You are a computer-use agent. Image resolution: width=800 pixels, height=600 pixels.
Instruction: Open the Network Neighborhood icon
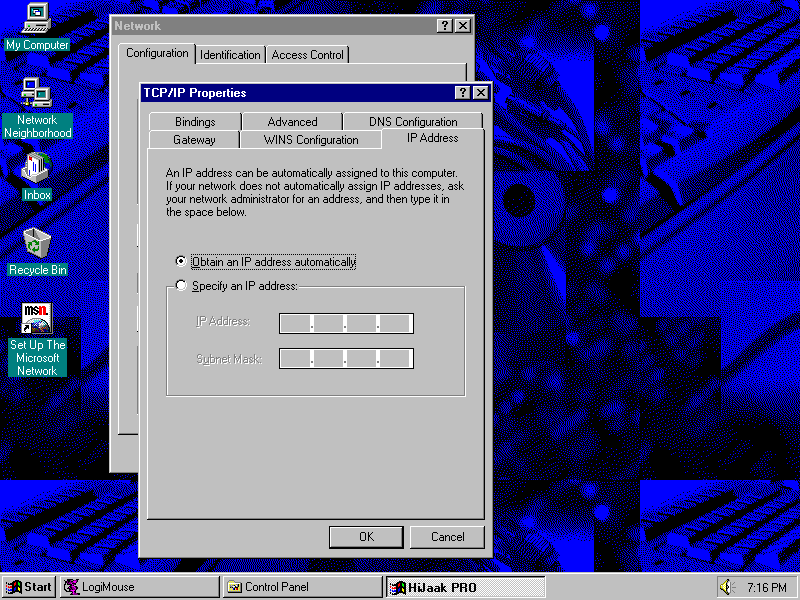37,93
